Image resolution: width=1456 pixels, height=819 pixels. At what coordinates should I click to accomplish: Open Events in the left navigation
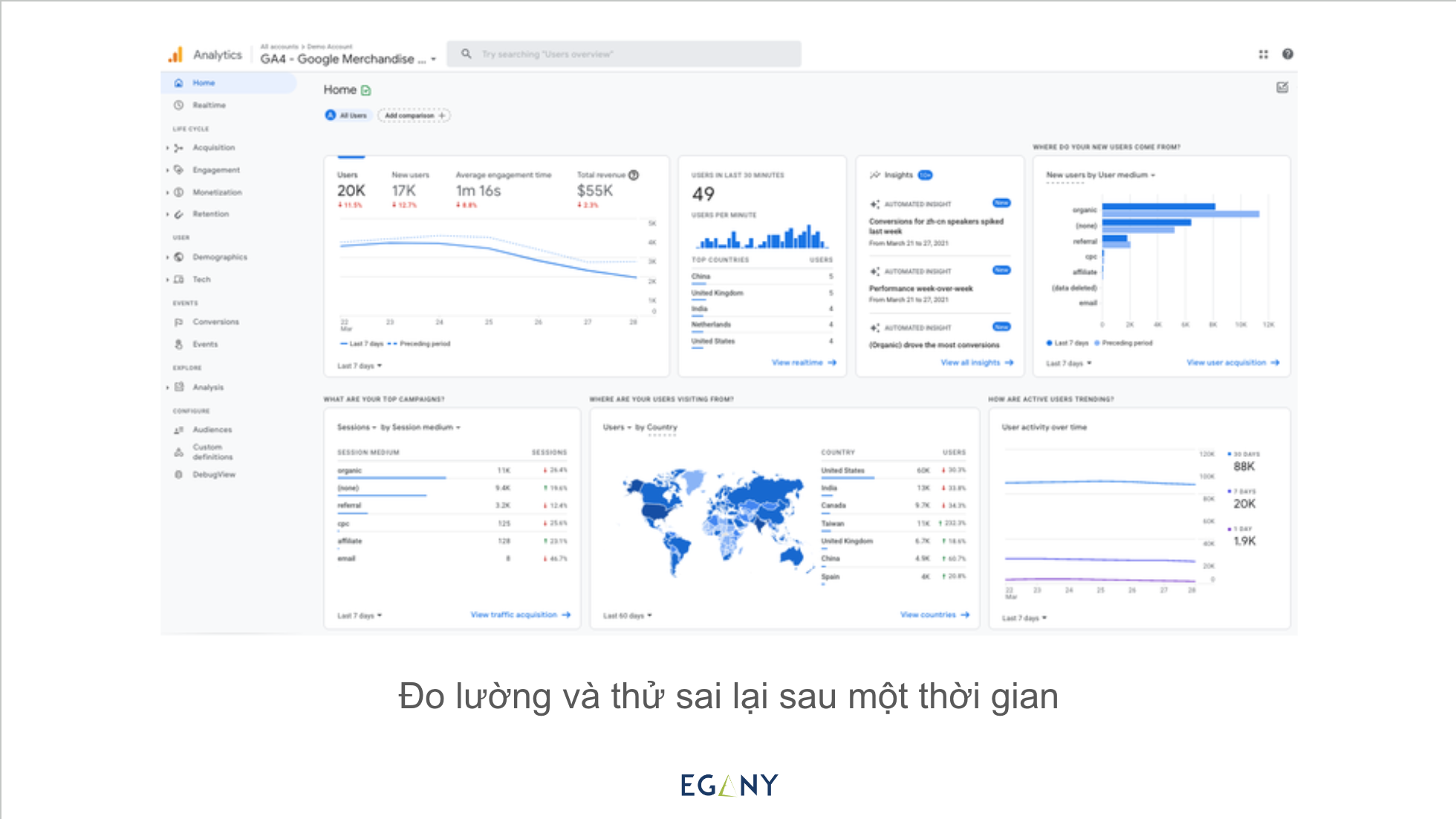205,345
